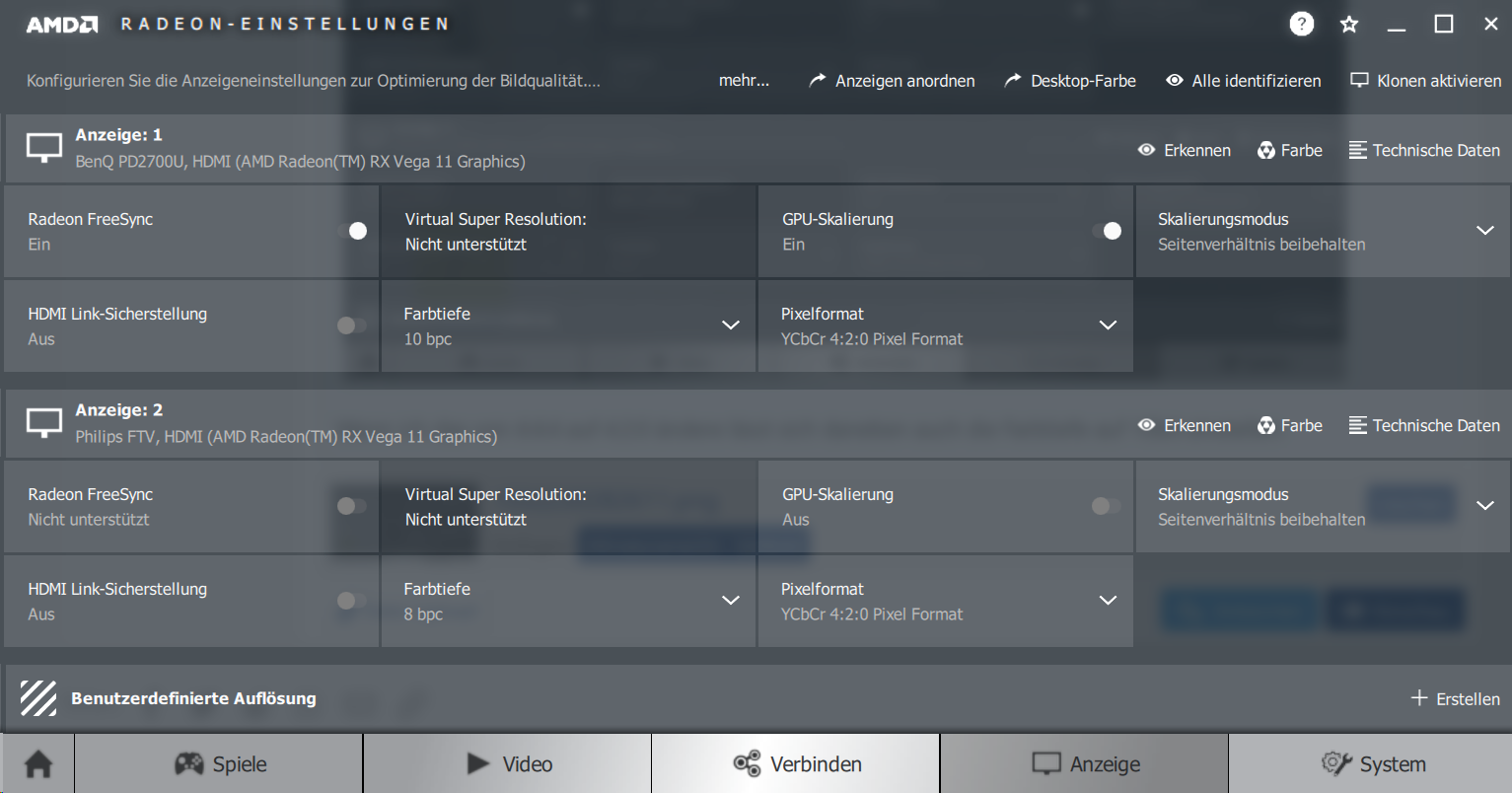Screen dimensions: 1512x793
Task: Close the Radeon settings window
Action: click(1491, 25)
